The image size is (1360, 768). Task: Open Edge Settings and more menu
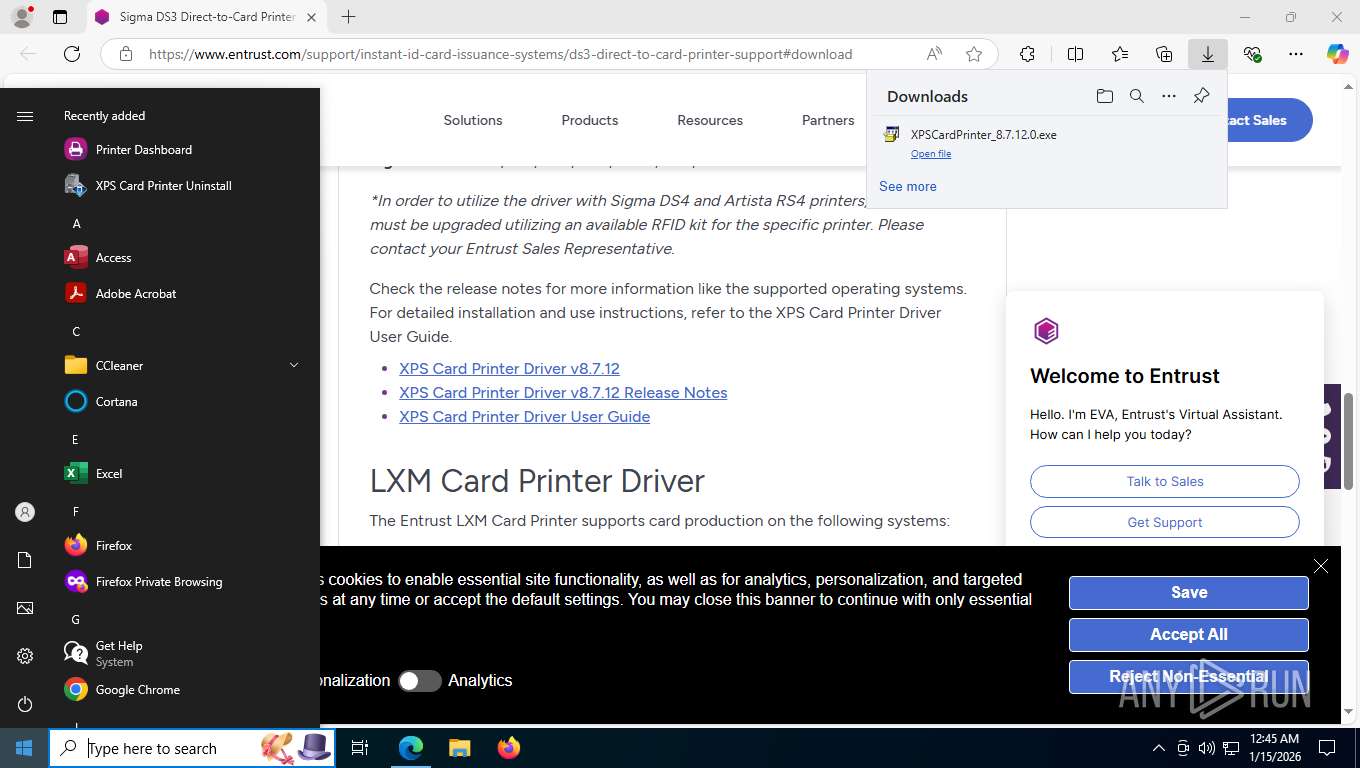[x=1296, y=54]
